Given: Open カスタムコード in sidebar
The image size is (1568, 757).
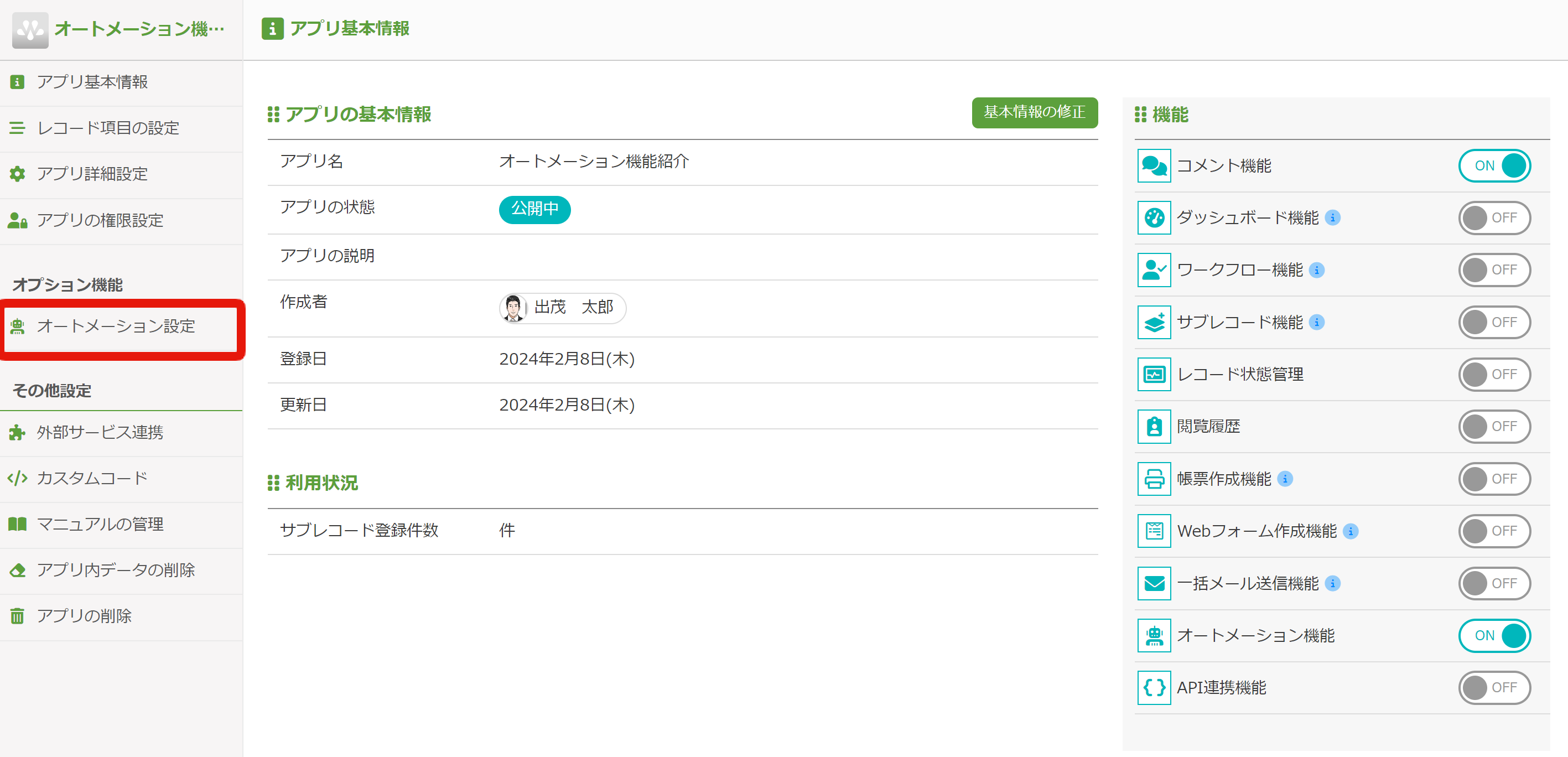Looking at the screenshot, I should (92, 478).
